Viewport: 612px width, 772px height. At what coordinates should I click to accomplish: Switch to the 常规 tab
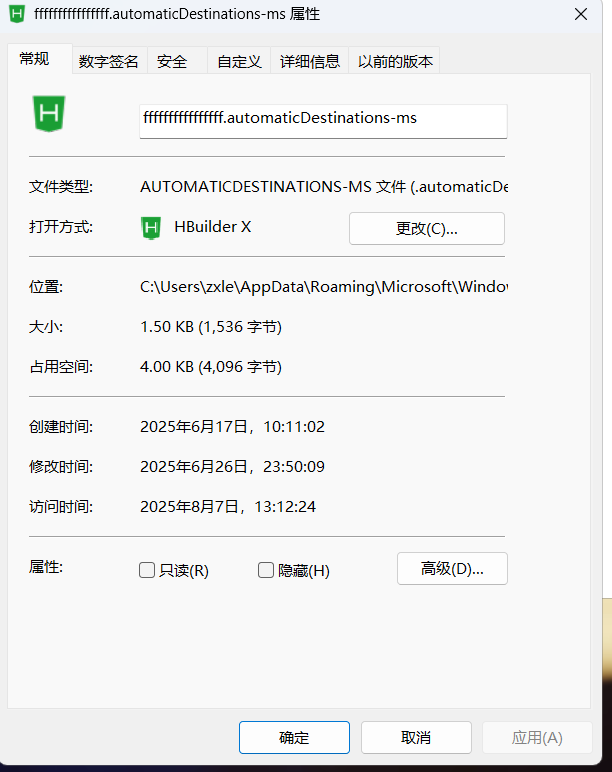point(34,60)
